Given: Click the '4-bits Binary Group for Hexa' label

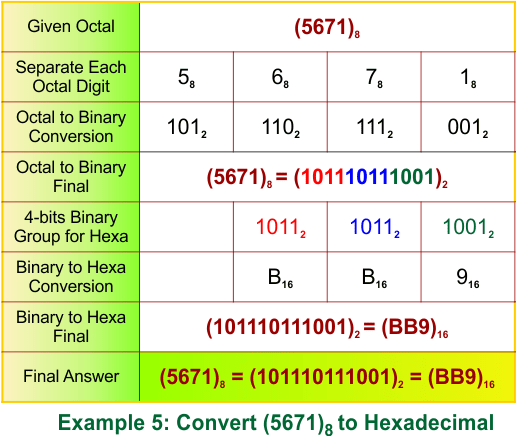Looking at the screenshot, I should click(x=71, y=227).
